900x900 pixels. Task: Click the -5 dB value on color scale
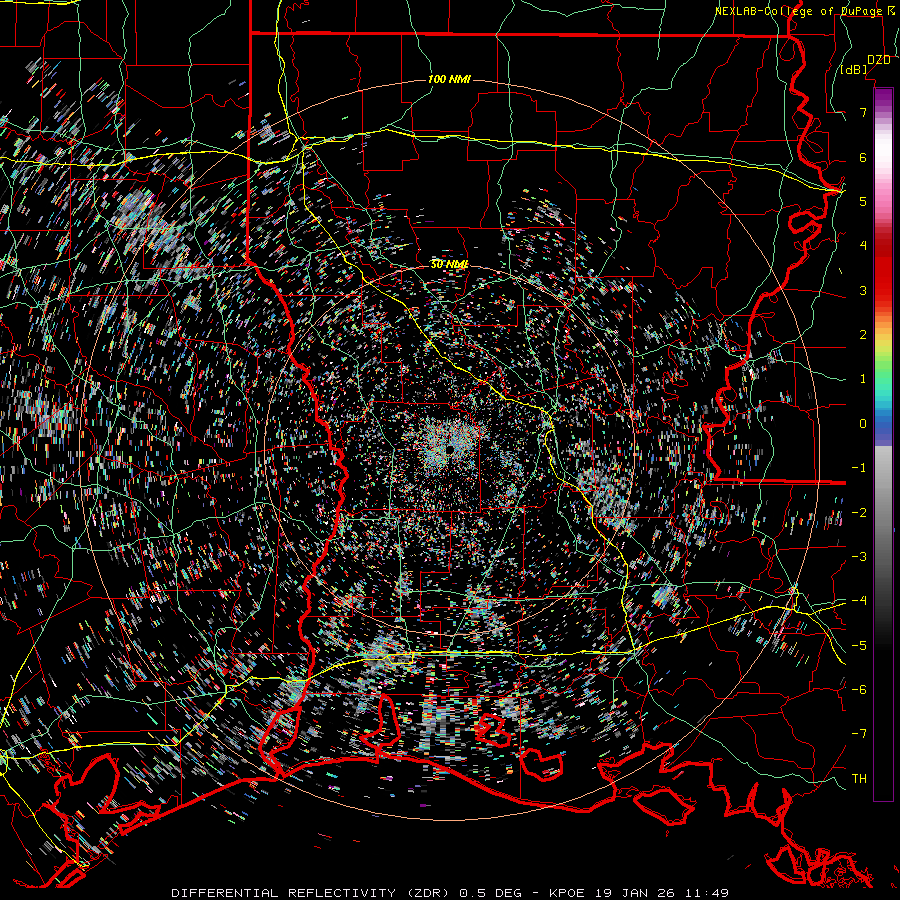point(859,646)
